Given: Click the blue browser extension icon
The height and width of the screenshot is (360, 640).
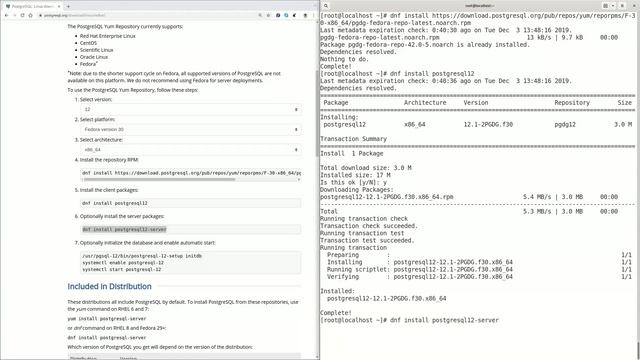Looking at the screenshot, I should 286,15.
